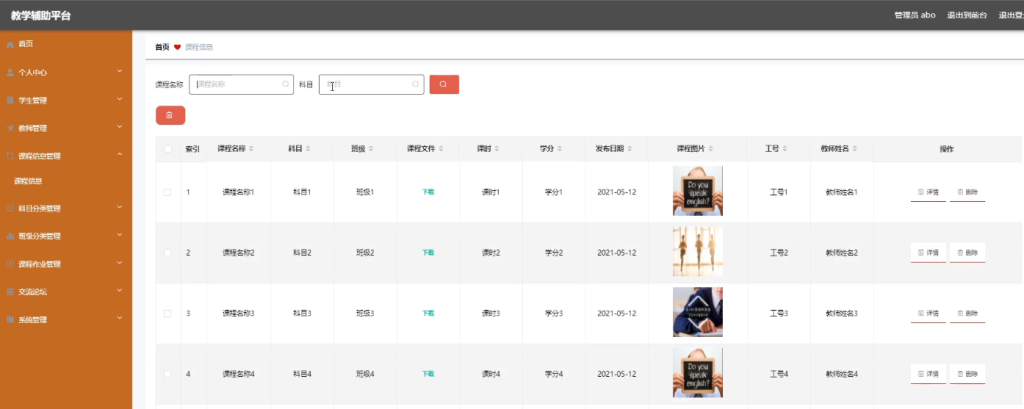Click the 下载 link in row 3
Image resolution: width=1024 pixels, height=409 pixels.
(428, 314)
